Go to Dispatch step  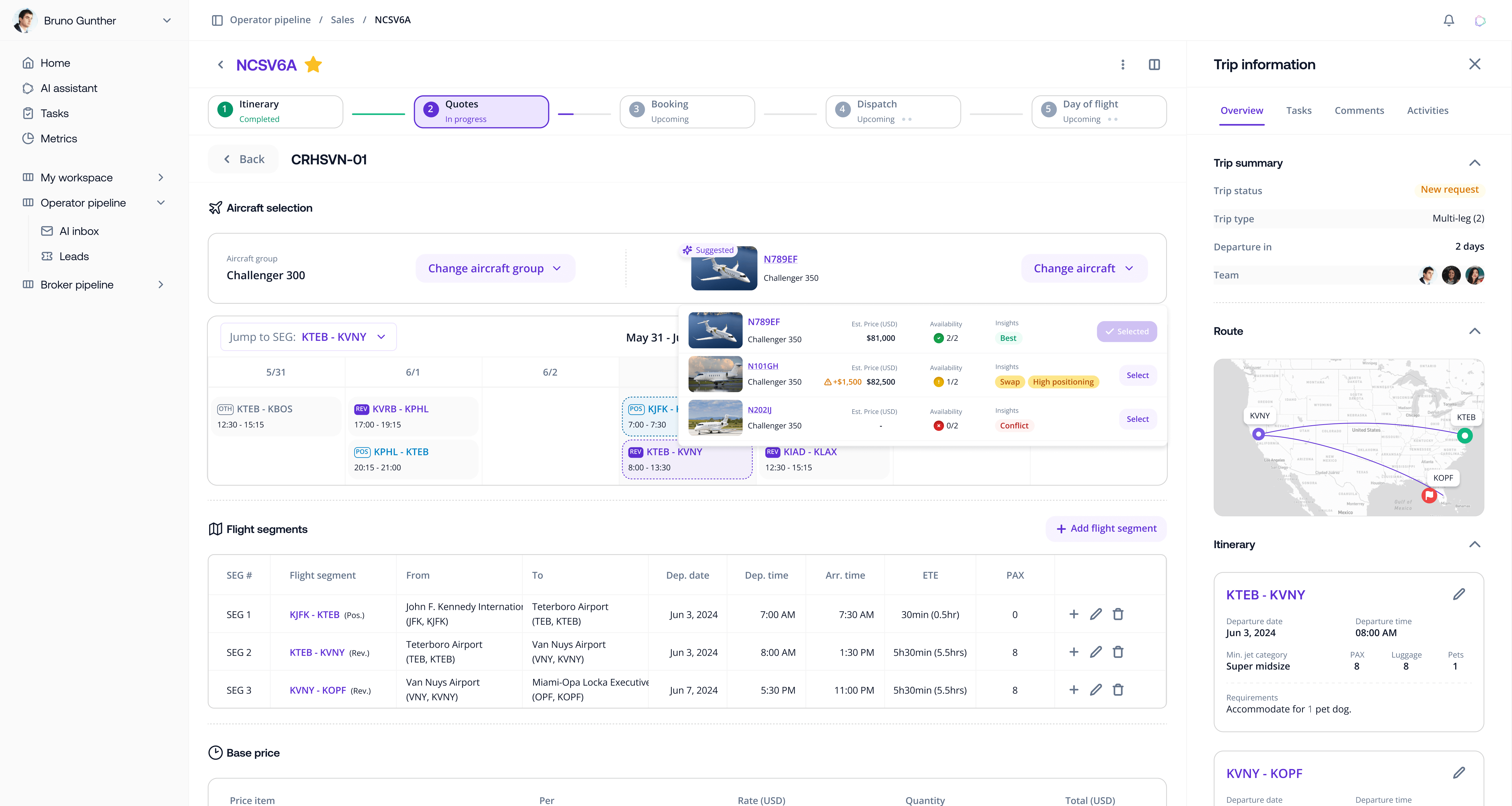893,112
